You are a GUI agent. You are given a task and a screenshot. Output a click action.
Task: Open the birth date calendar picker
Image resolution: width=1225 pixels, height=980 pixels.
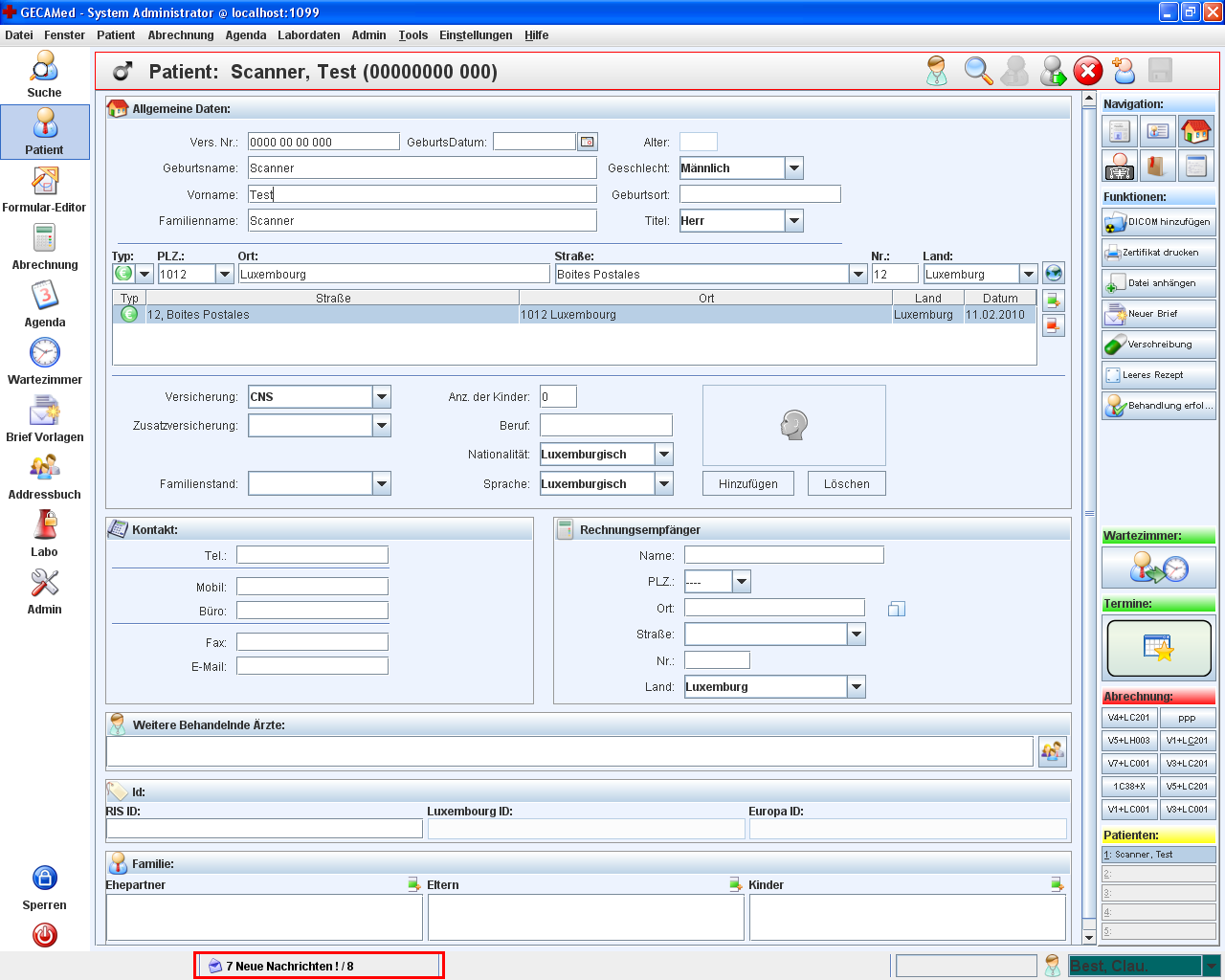tap(588, 142)
